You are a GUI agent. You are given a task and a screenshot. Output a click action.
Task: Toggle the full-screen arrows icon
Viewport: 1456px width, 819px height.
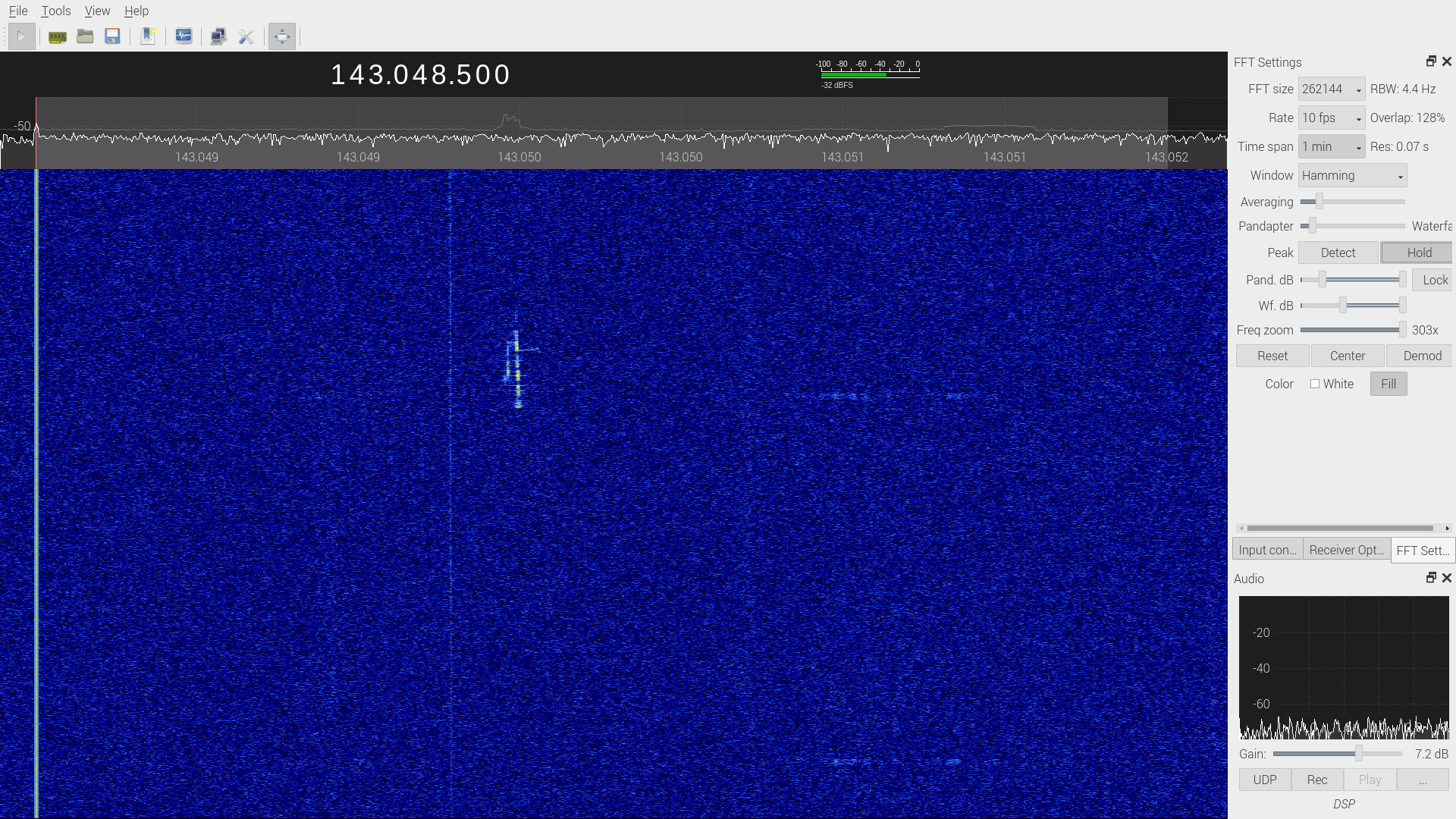tap(282, 36)
